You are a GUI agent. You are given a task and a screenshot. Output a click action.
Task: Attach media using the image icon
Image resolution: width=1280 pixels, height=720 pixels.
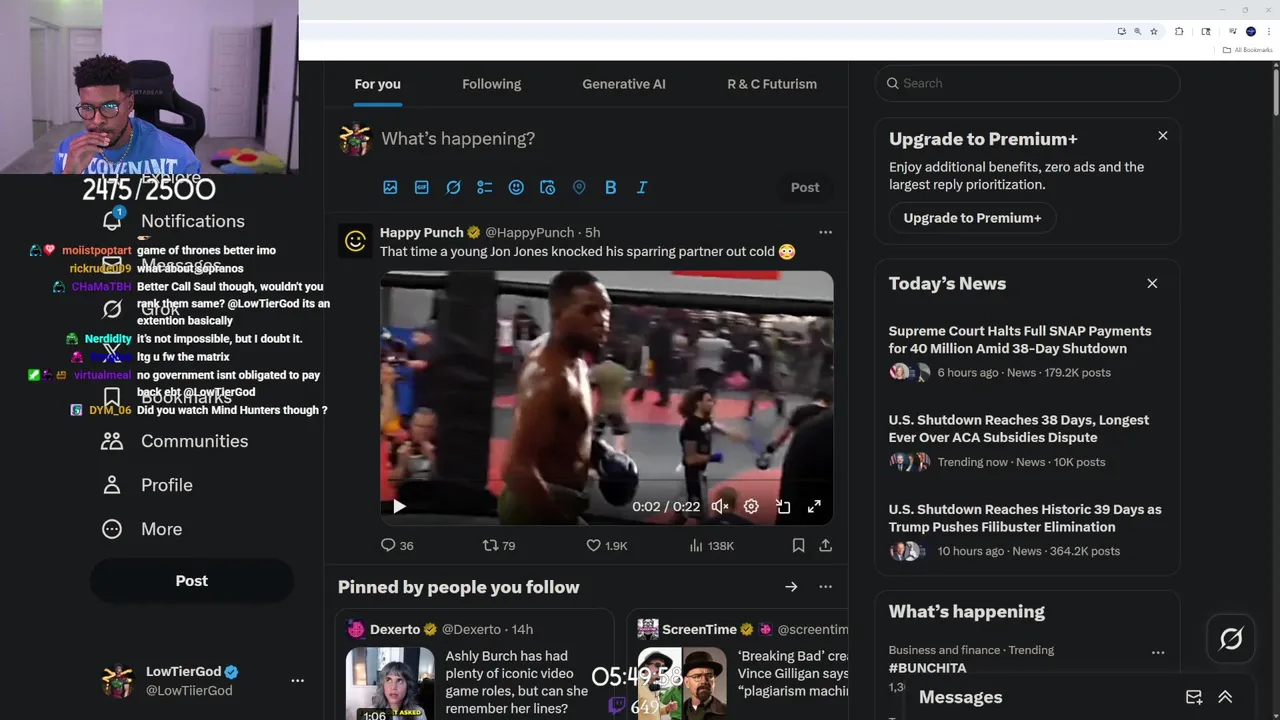[390, 187]
